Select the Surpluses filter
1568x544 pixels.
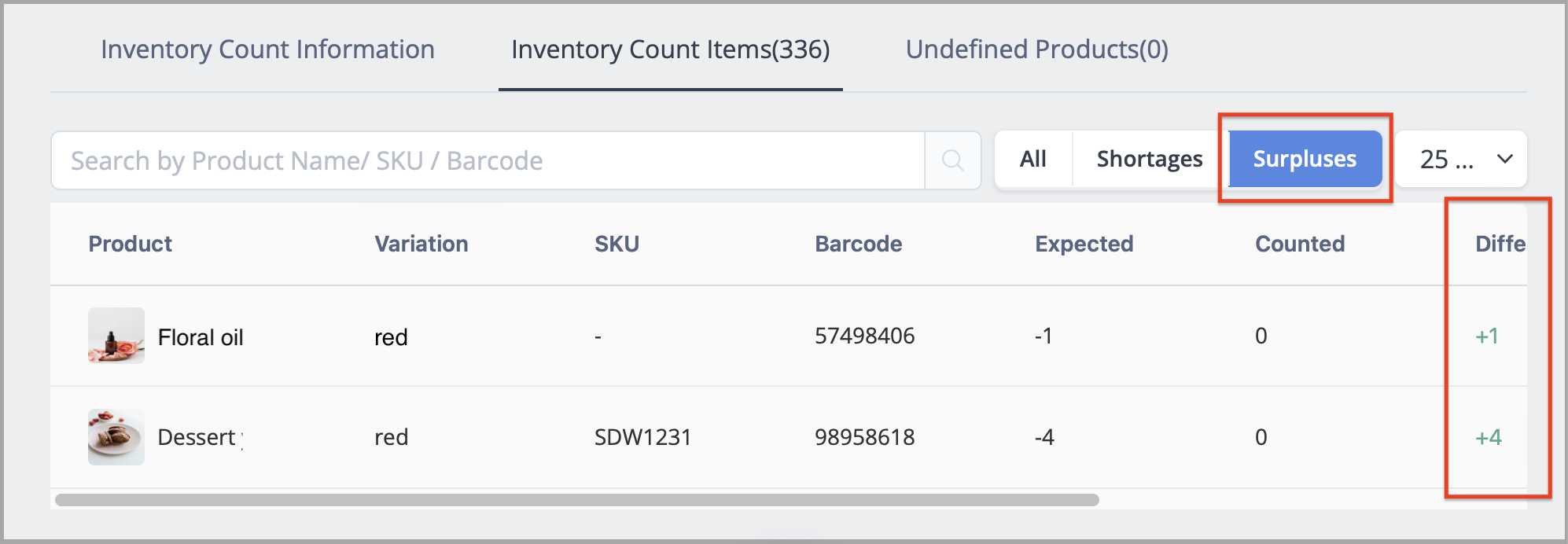point(1304,159)
